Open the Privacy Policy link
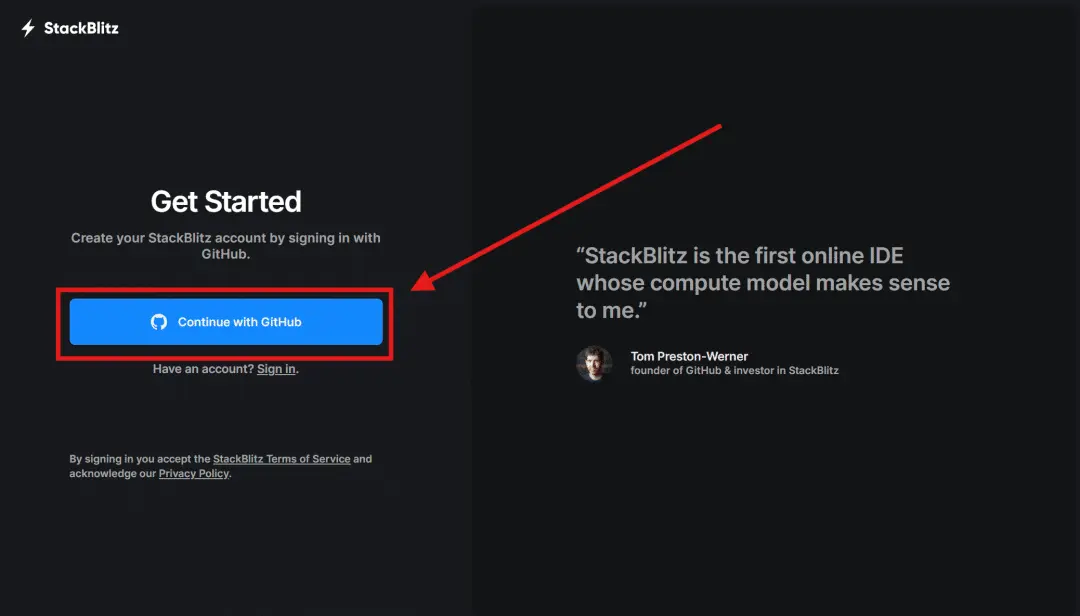This screenshot has height=616, width=1080. 194,474
